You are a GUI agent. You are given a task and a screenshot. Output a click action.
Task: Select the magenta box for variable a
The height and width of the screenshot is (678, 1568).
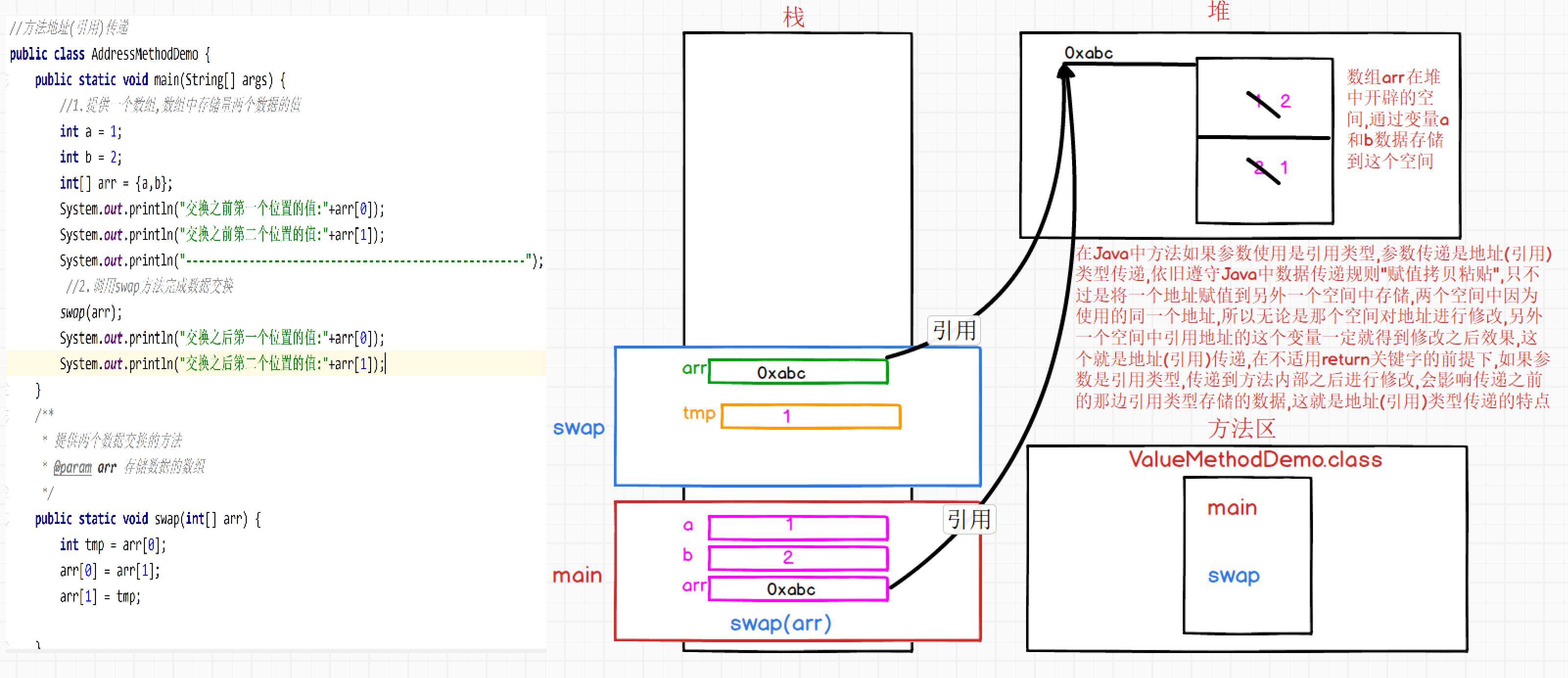coord(798,527)
